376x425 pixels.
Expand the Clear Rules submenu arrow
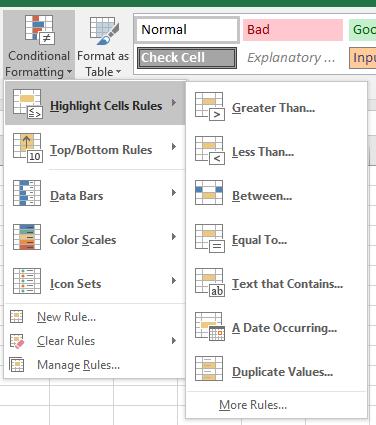174,340
